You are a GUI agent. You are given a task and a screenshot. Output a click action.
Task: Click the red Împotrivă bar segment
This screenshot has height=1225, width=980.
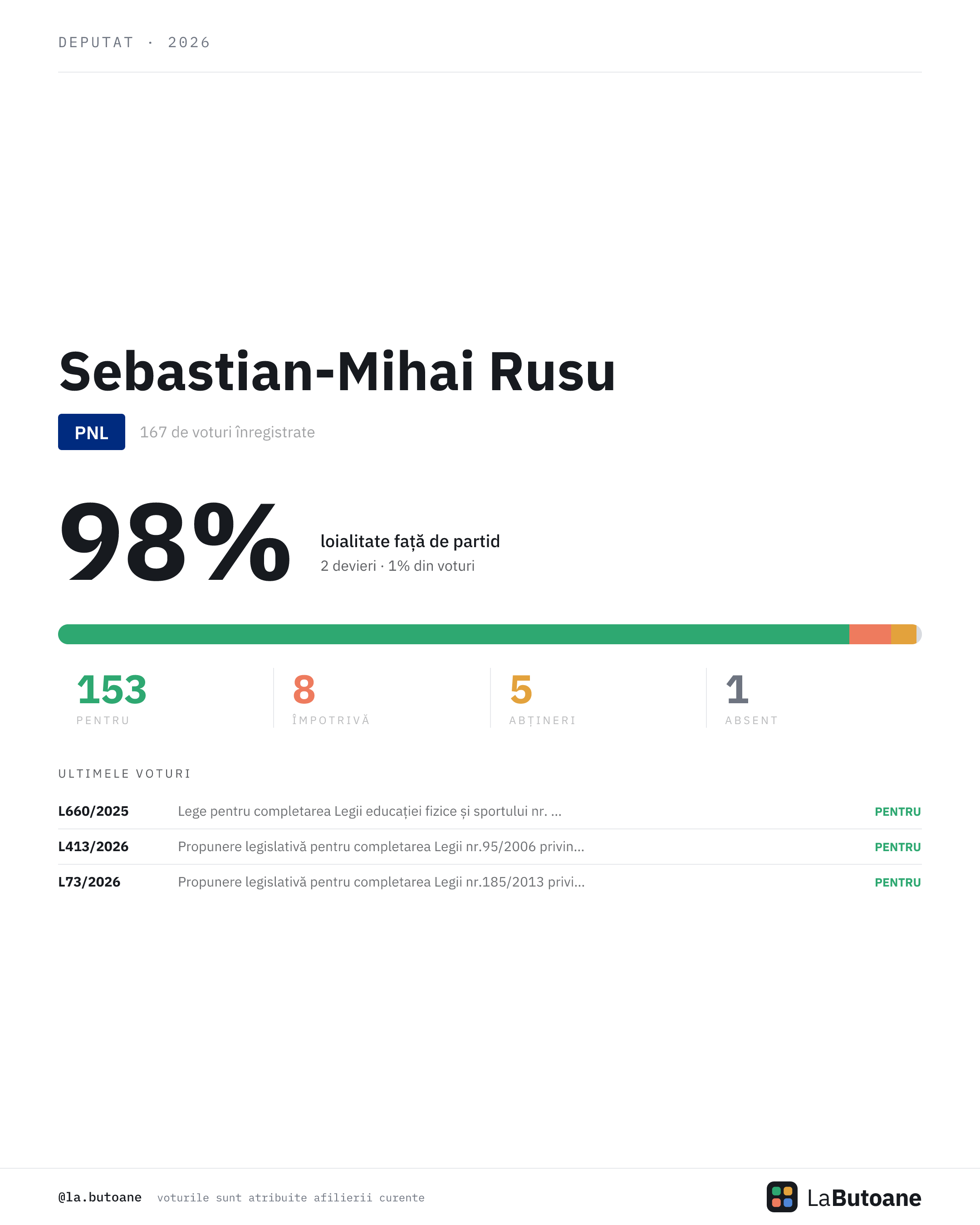pyautogui.click(x=870, y=634)
